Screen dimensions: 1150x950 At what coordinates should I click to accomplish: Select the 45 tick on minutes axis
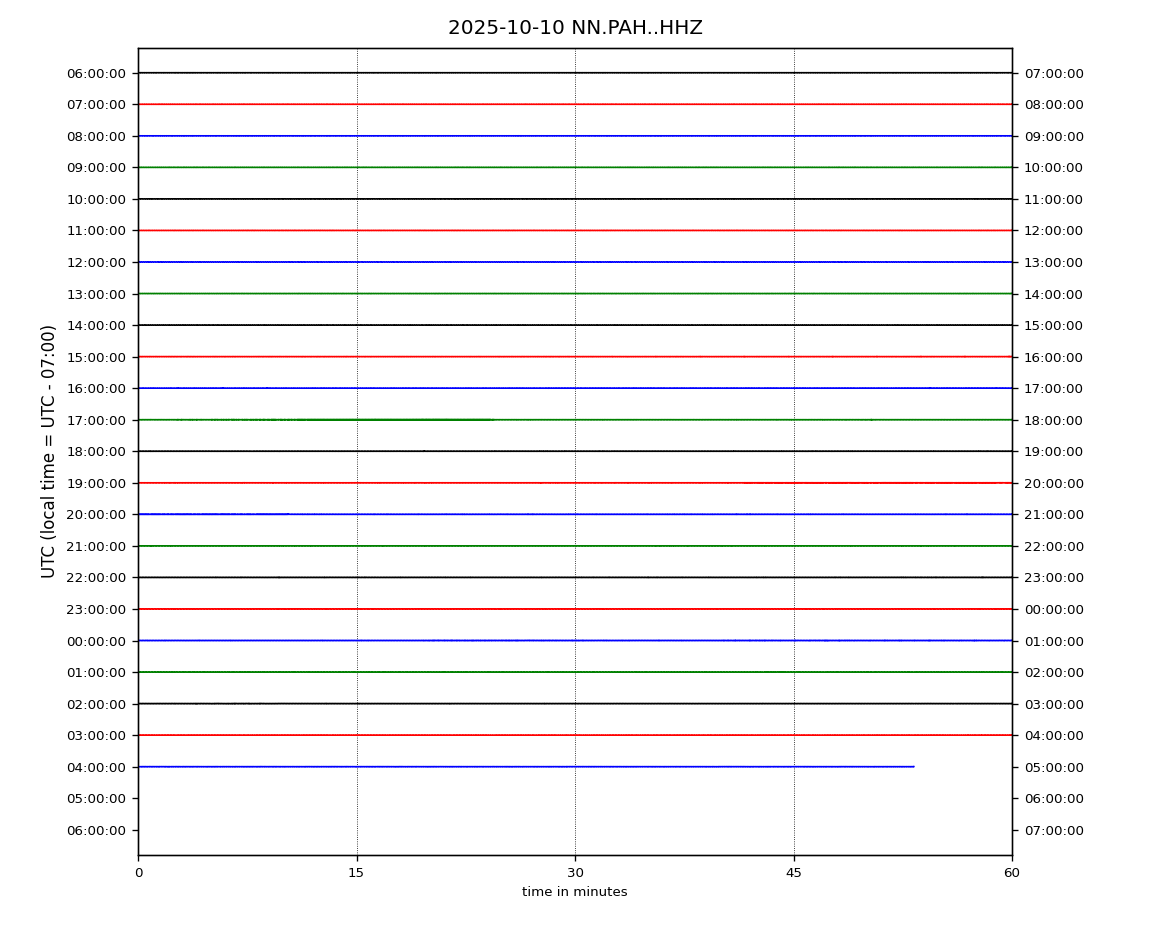pyautogui.click(x=794, y=873)
